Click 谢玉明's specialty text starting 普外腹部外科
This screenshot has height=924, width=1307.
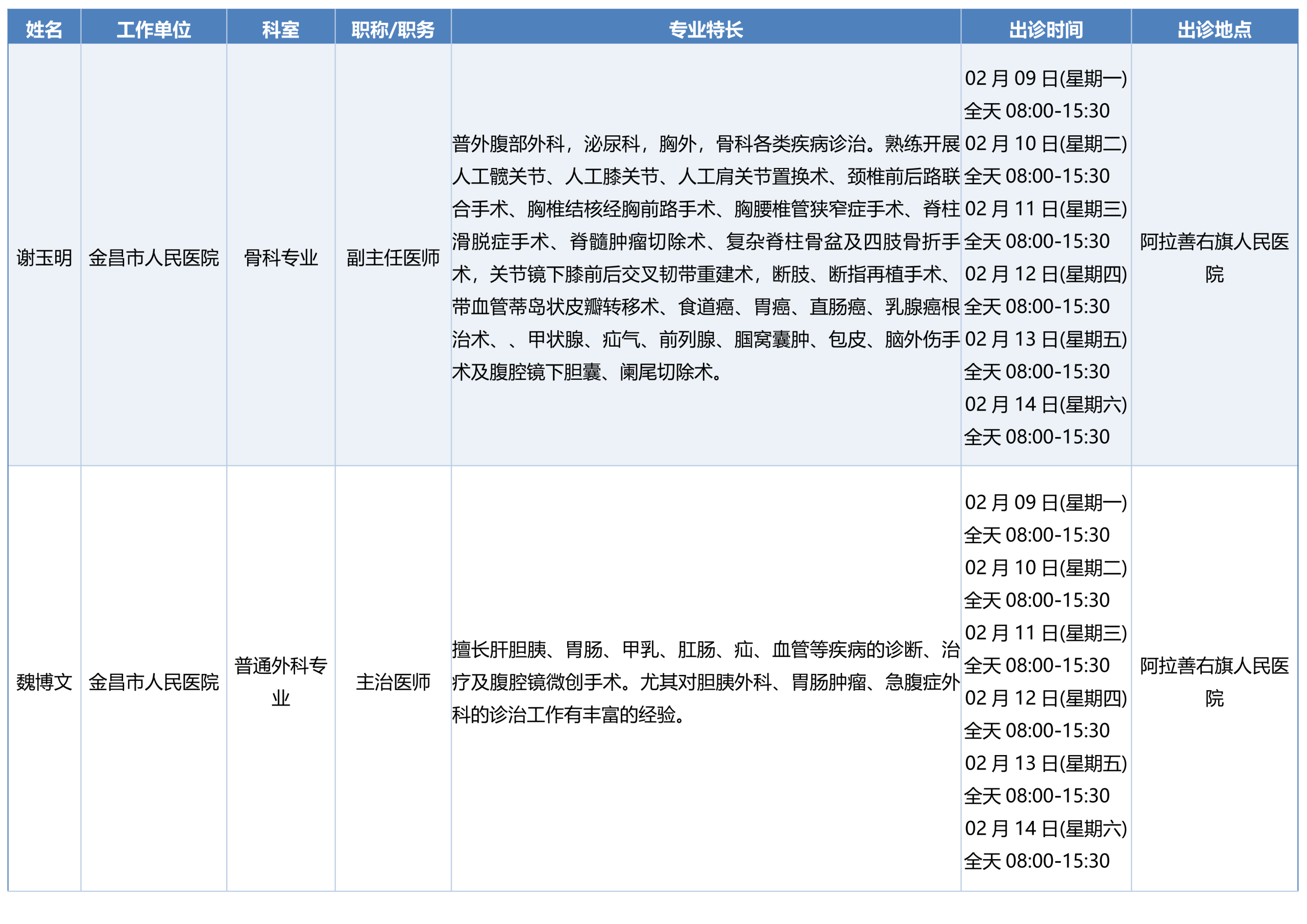(x=705, y=257)
